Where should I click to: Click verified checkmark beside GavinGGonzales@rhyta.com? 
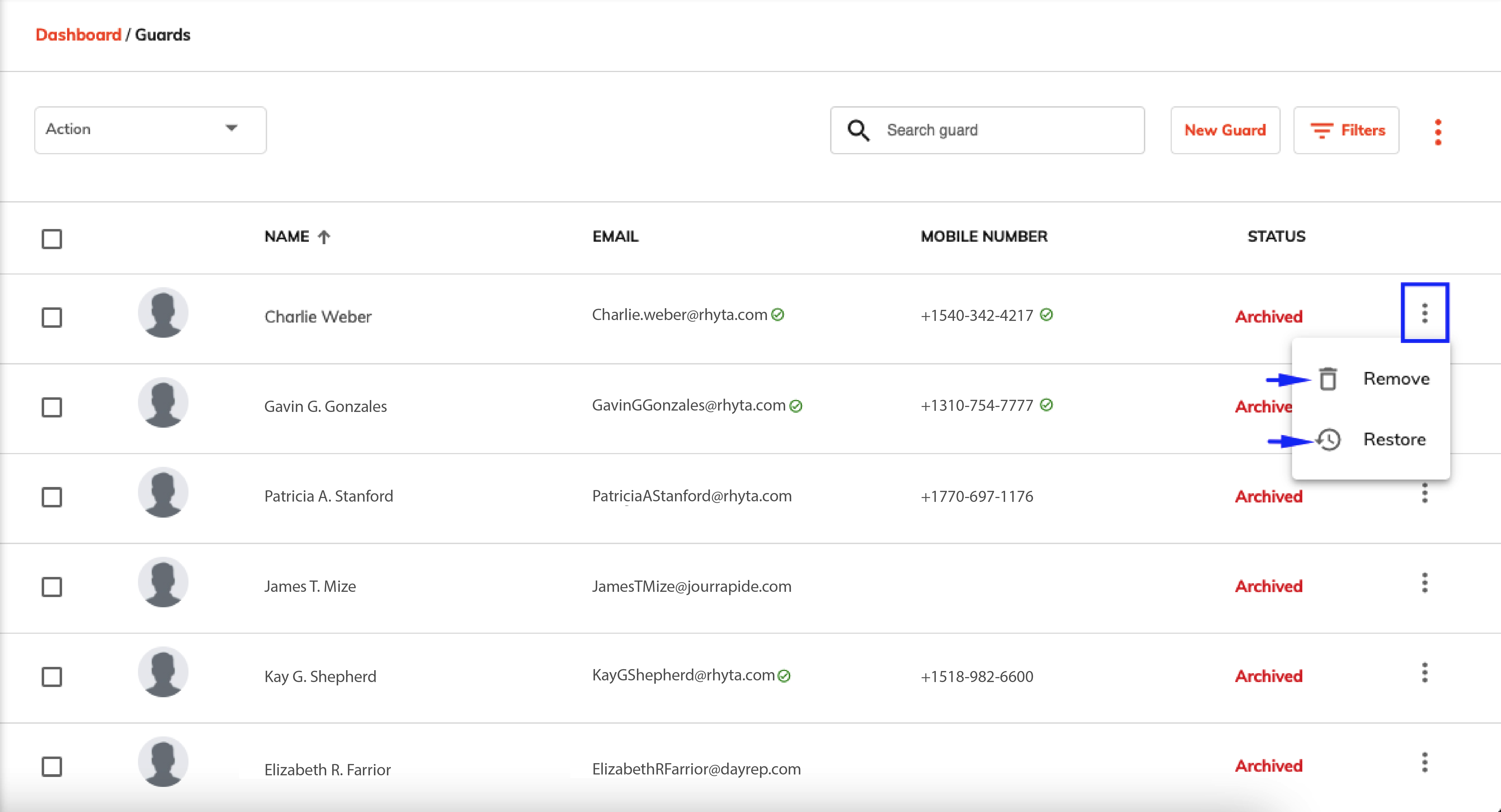point(796,406)
